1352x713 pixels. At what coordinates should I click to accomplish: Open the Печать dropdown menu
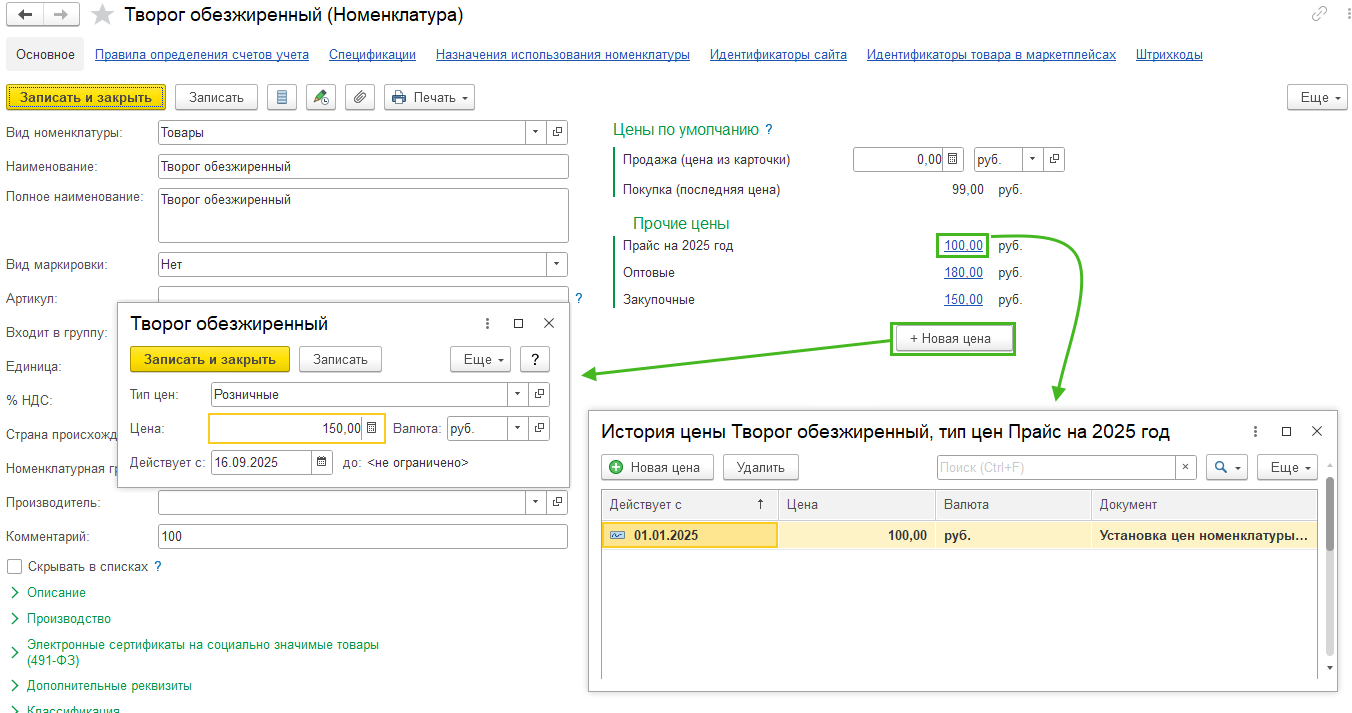pyautogui.click(x=429, y=97)
